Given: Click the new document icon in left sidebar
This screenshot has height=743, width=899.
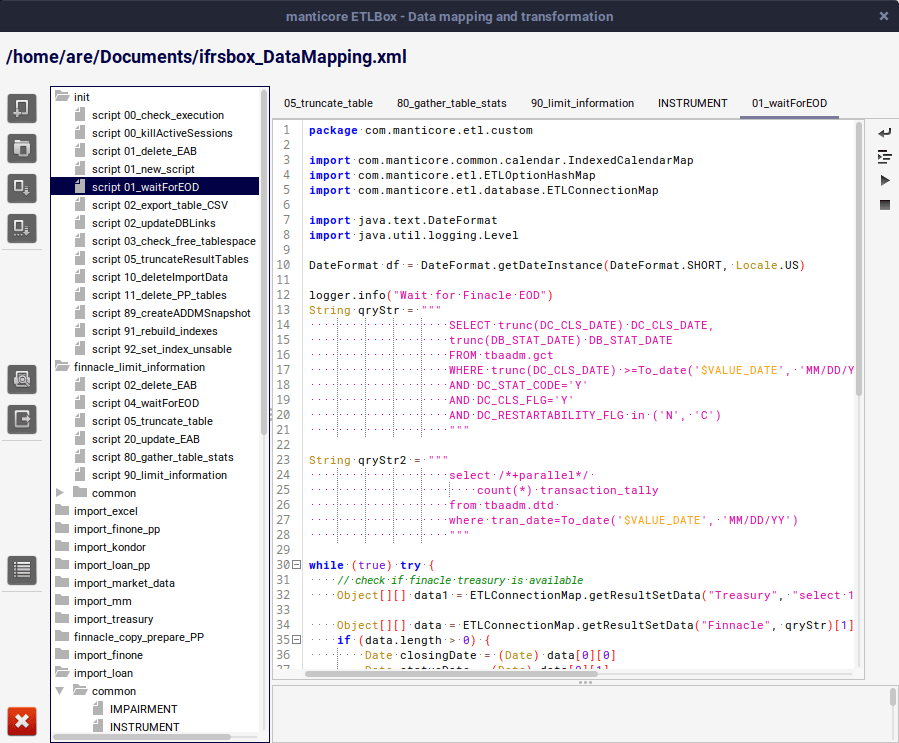Looking at the screenshot, I should (22, 109).
